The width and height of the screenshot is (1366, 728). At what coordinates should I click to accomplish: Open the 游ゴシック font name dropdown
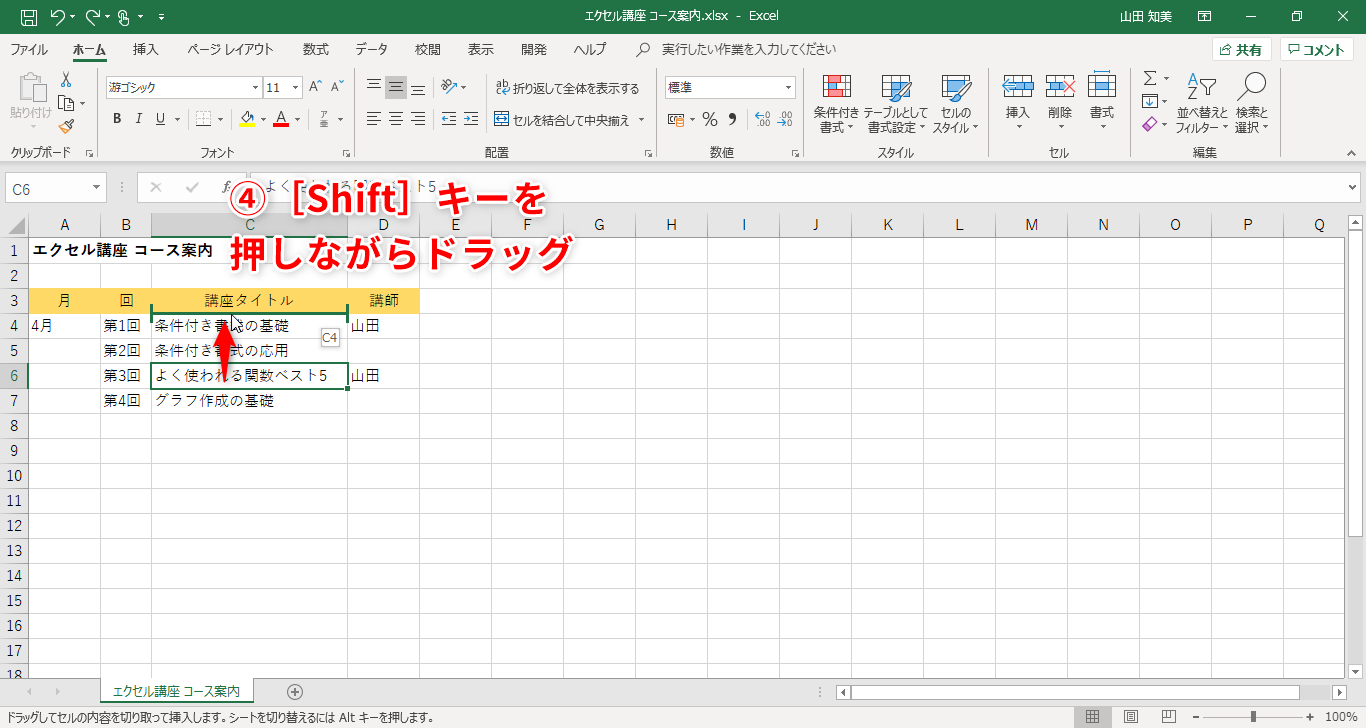tap(255, 88)
